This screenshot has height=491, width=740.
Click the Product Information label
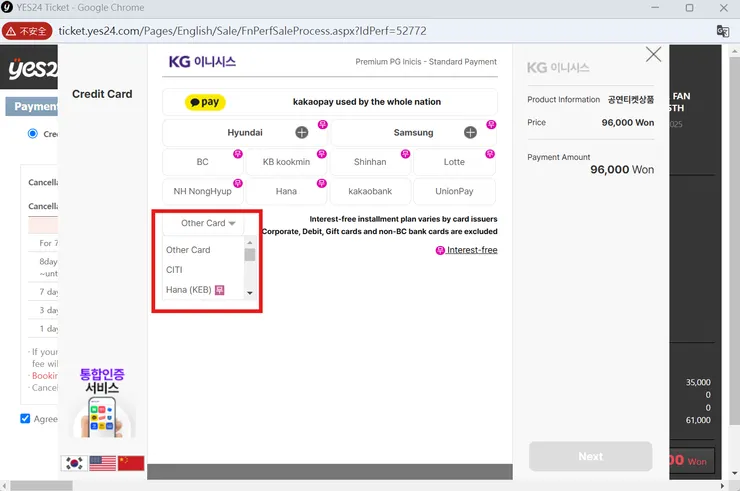tap(563, 100)
